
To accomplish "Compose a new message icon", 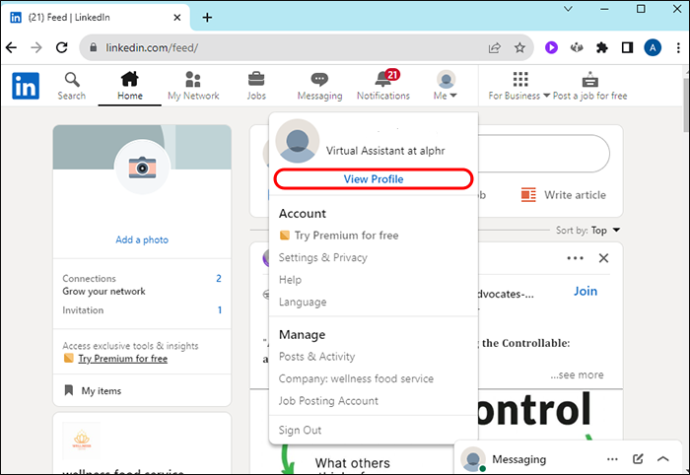I will point(638,459).
